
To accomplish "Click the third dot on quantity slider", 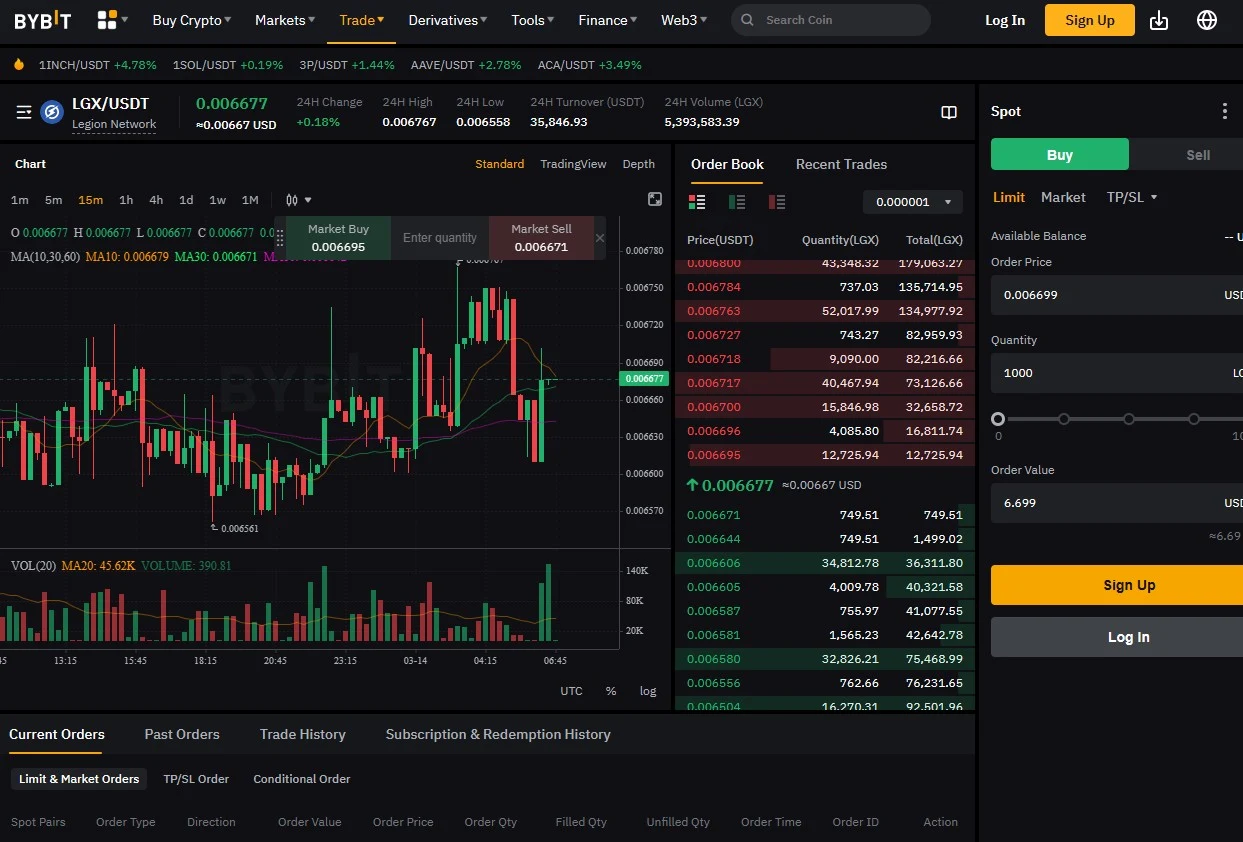I will coord(1129,419).
